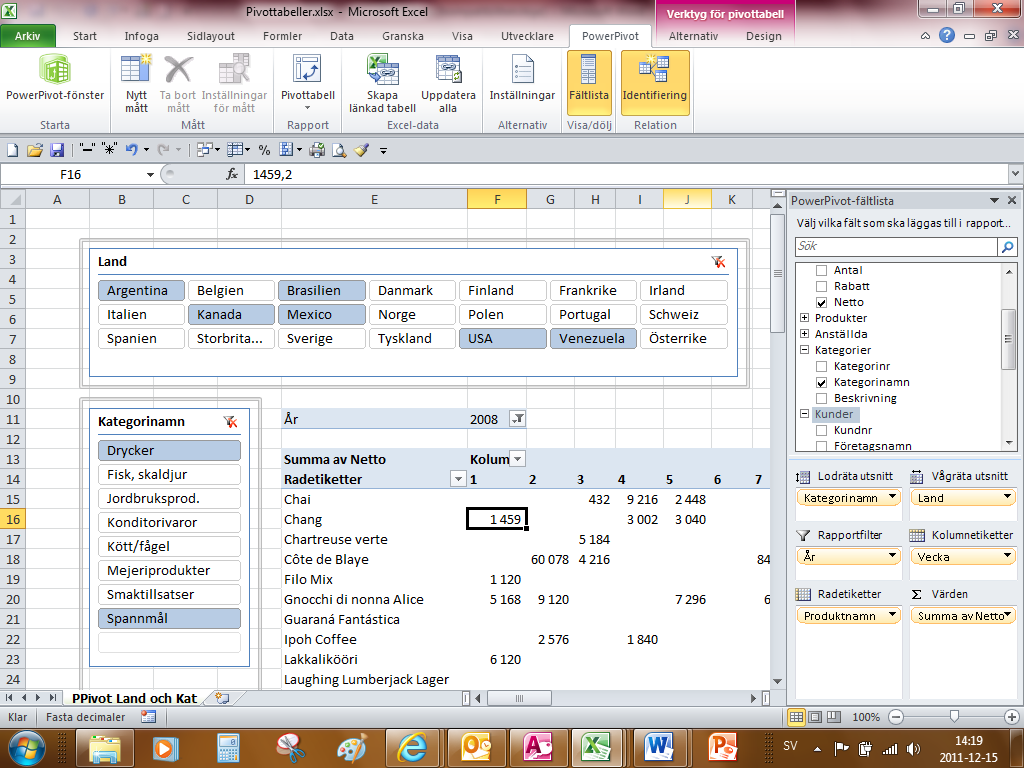The image size is (1024, 768).
Task: Click the blue help question mark icon
Action: tap(946, 36)
